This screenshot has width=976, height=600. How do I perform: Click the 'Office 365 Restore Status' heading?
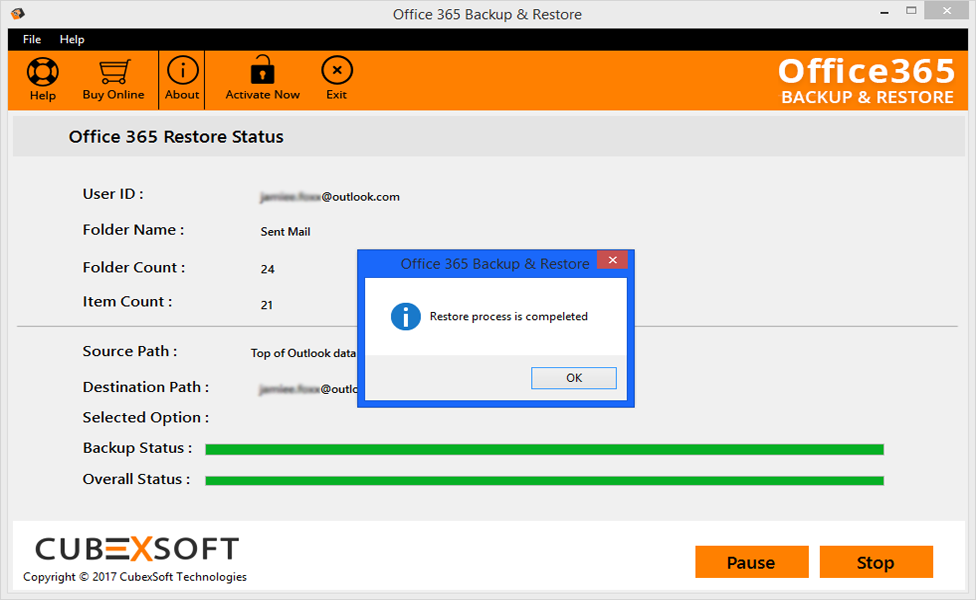[x=176, y=136]
